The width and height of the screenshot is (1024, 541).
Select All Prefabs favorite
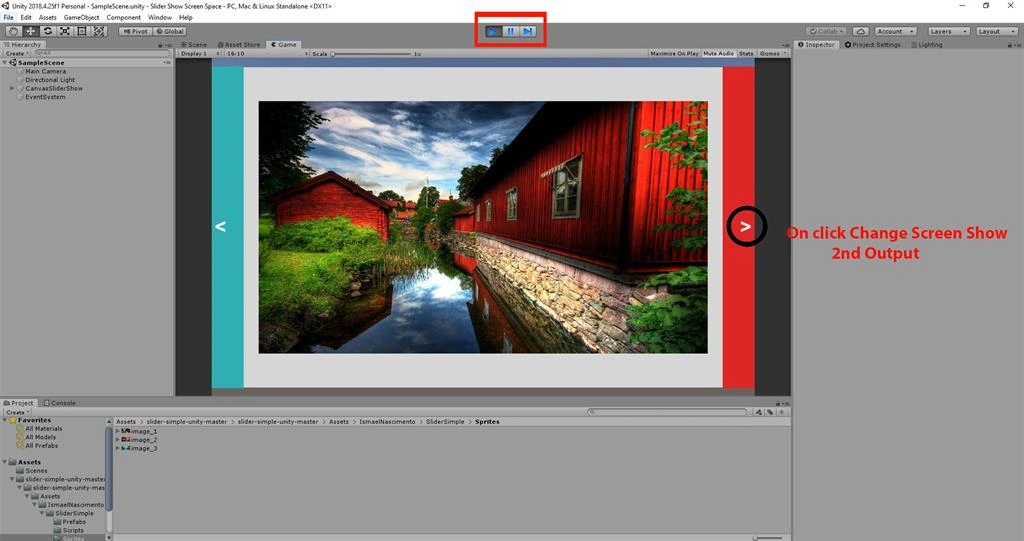pos(41,446)
